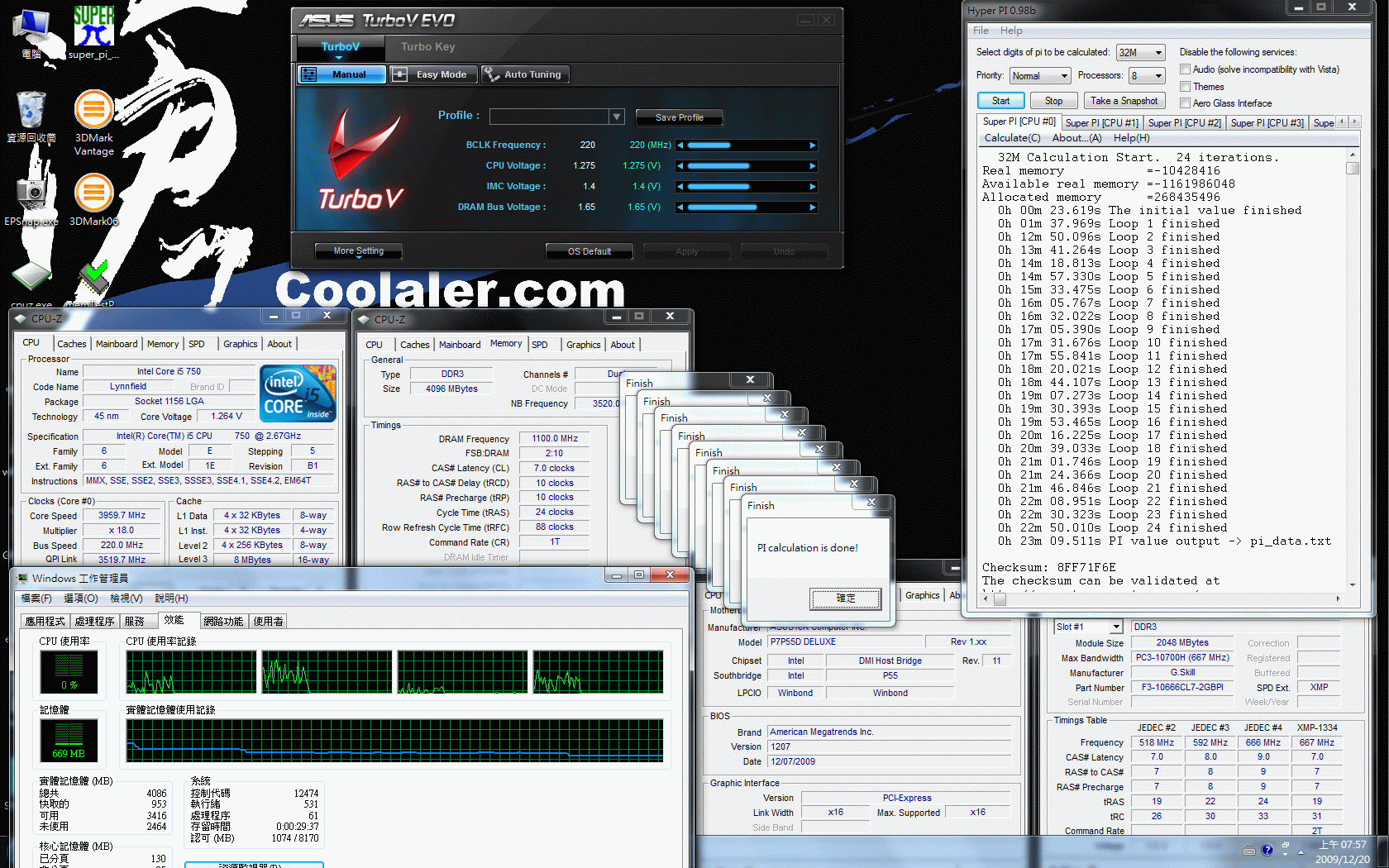Screen dimensions: 1389x868
Task: Click the Easy Mode icon in TurboV
Action: tap(399, 74)
